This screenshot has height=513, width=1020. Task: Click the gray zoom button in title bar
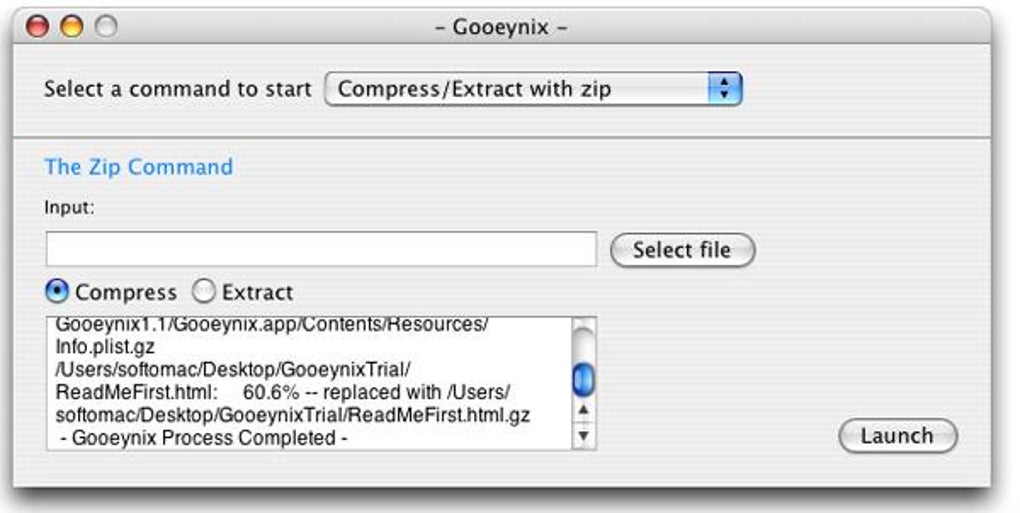pyautogui.click(x=103, y=27)
